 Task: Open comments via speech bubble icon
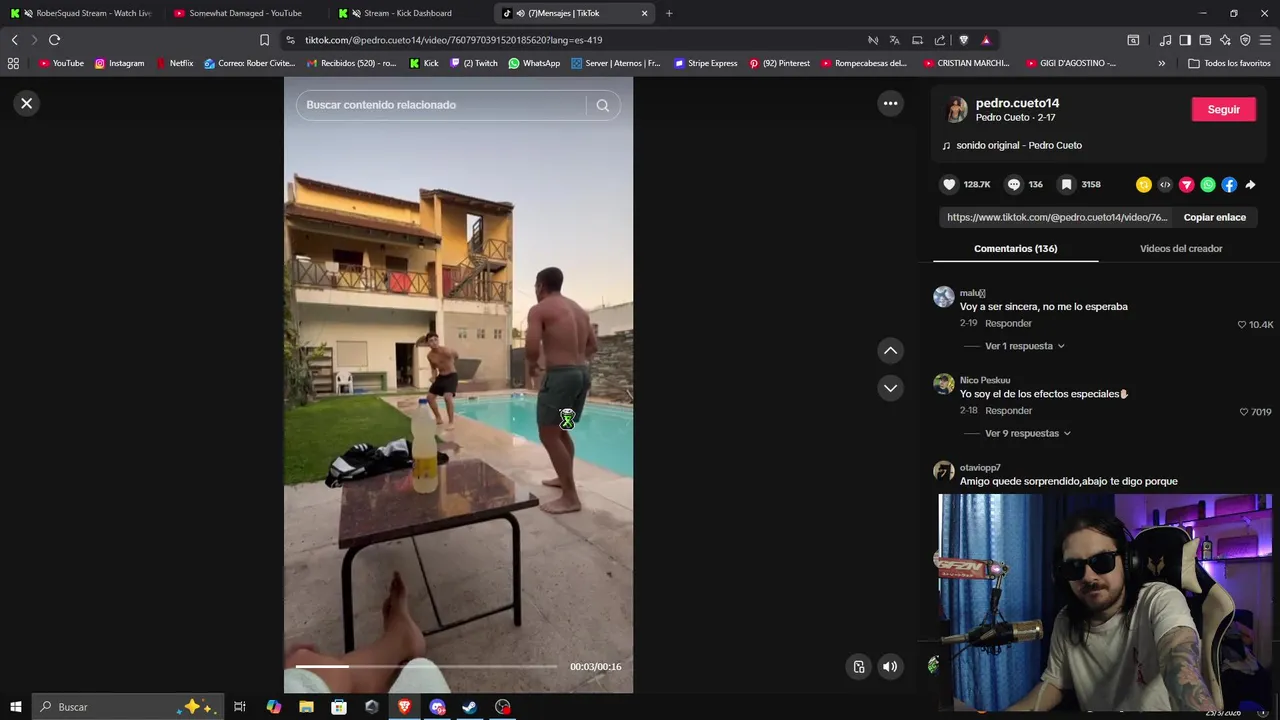(x=1014, y=184)
